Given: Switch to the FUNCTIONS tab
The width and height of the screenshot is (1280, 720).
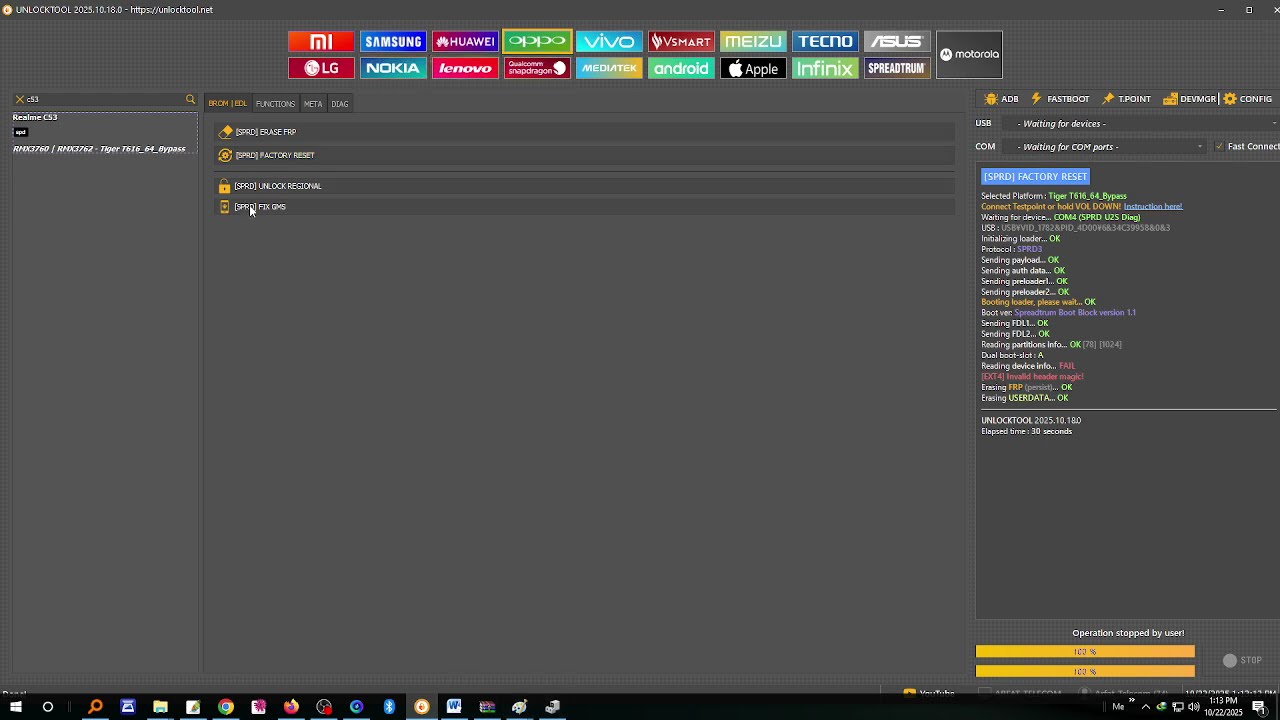Looking at the screenshot, I should 275,104.
